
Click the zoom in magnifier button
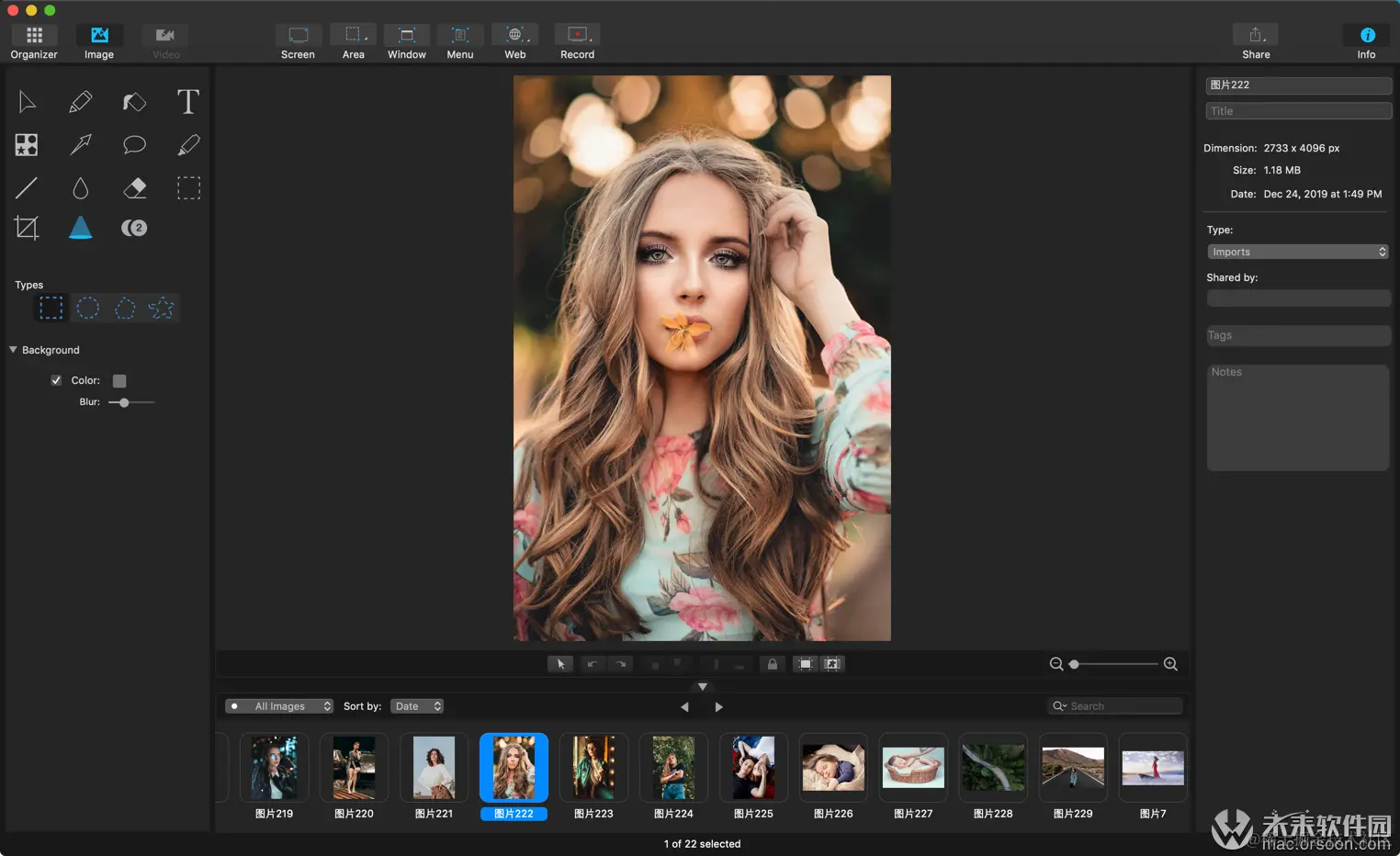pos(1170,664)
